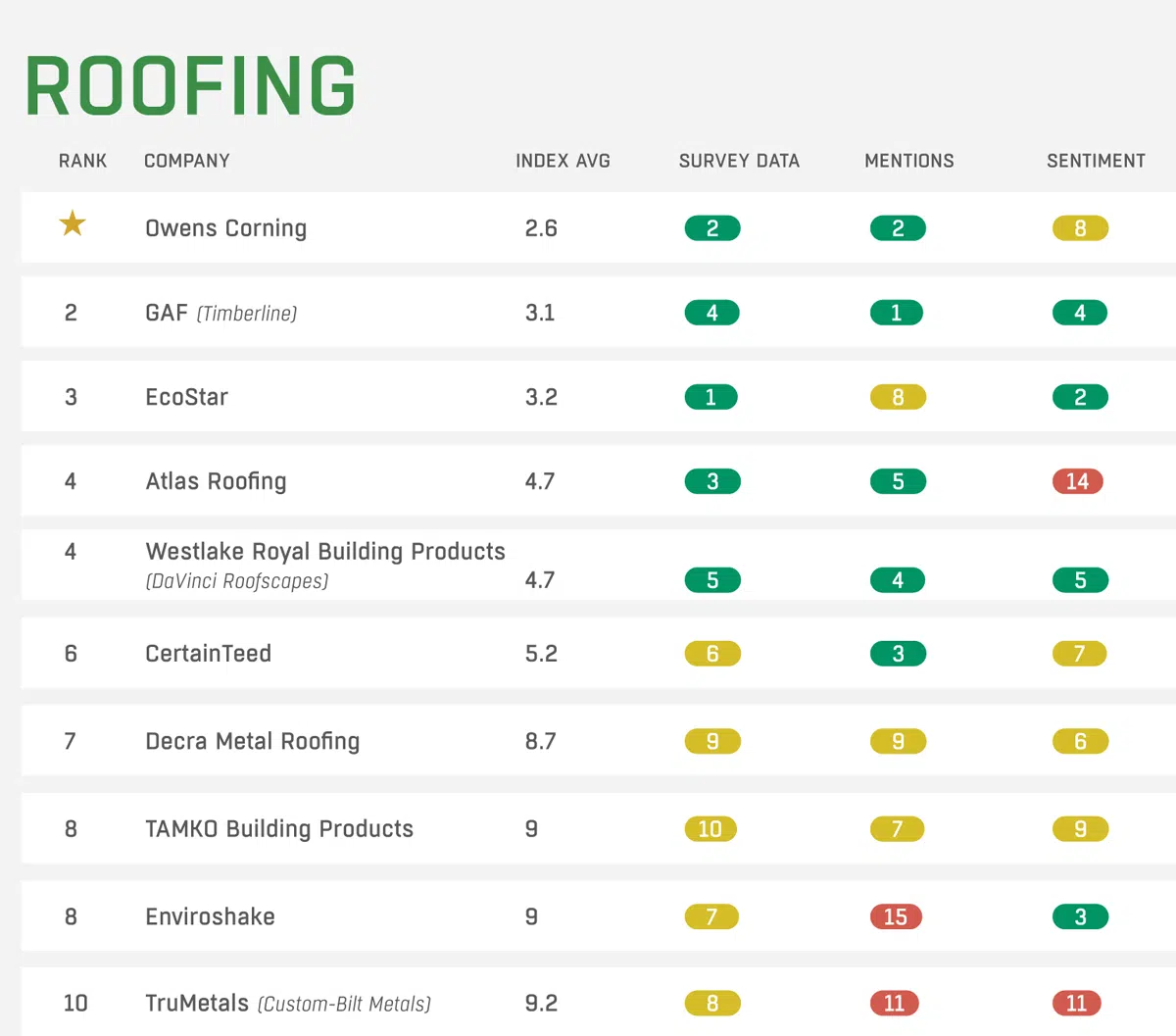Click TruMetals red mentions badge 11
This screenshot has width=1176, height=1036.
[x=895, y=1003]
